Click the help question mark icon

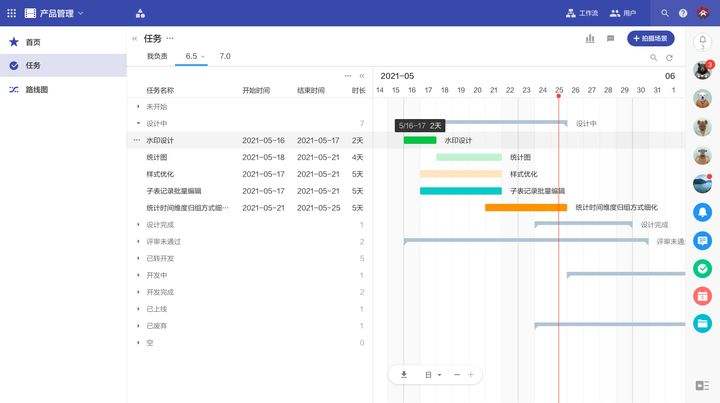click(683, 13)
